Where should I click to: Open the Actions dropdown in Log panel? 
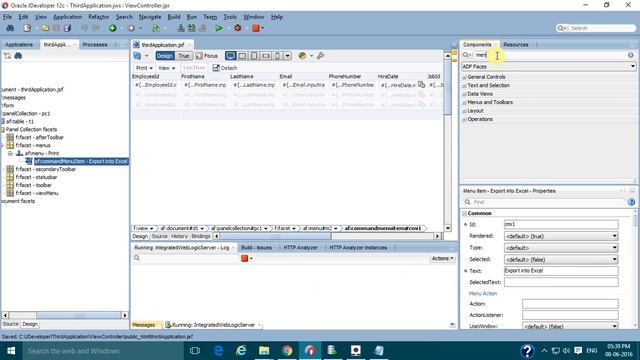pos(442,258)
